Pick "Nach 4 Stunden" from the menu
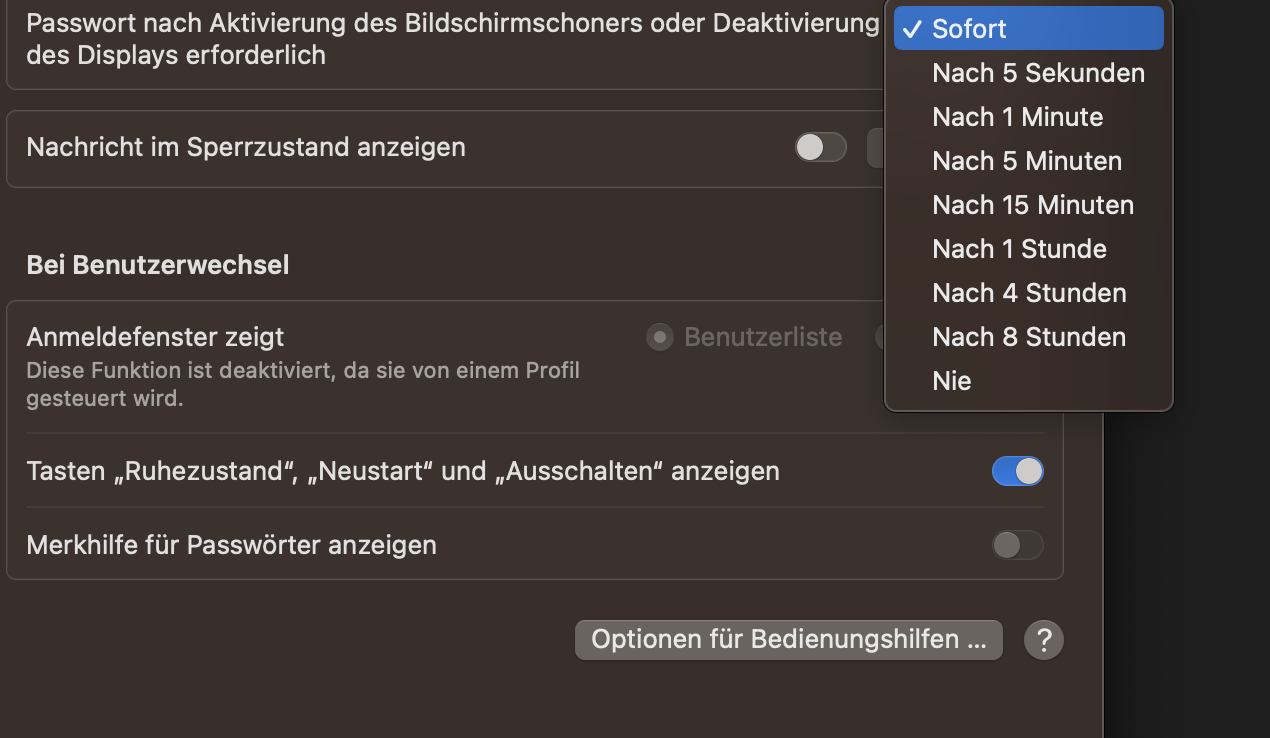Viewport: 1270px width, 738px height. pyautogui.click(x=1029, y=293)
